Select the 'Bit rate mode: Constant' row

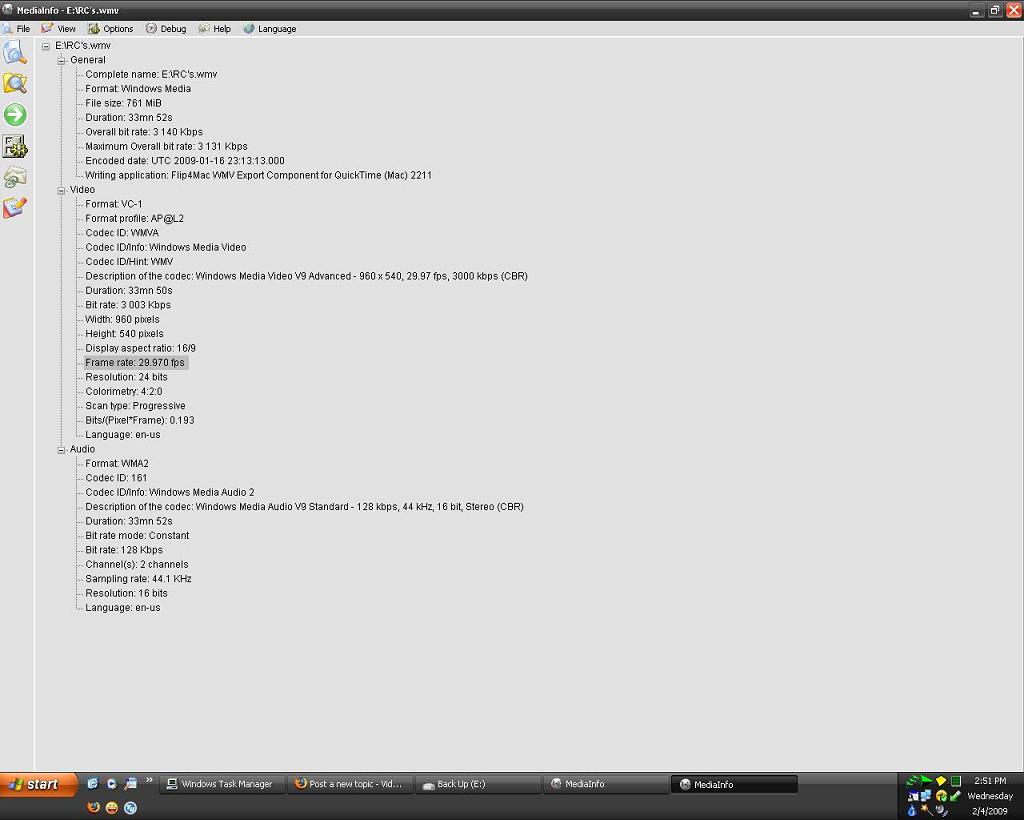[137, 535]
